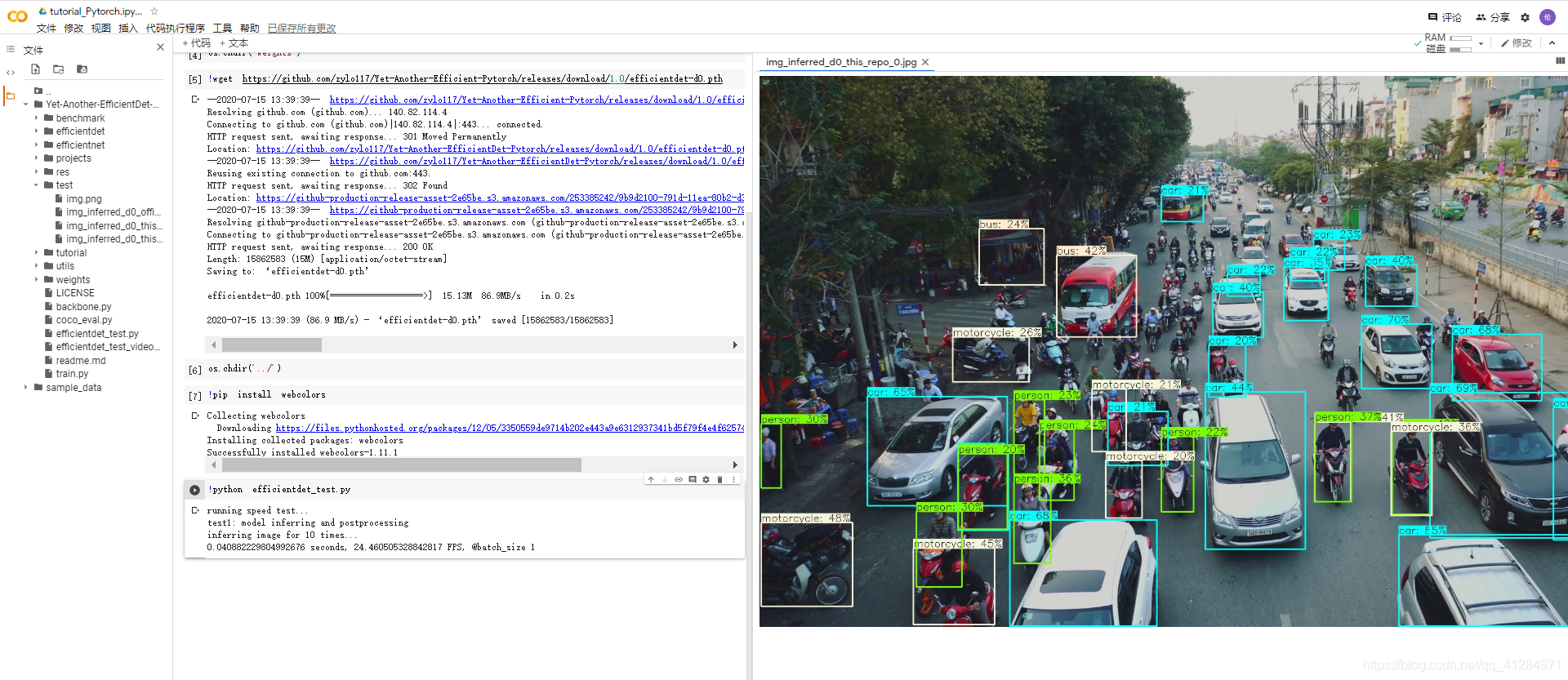Mount Google Drive in file browser

(82, 69)
